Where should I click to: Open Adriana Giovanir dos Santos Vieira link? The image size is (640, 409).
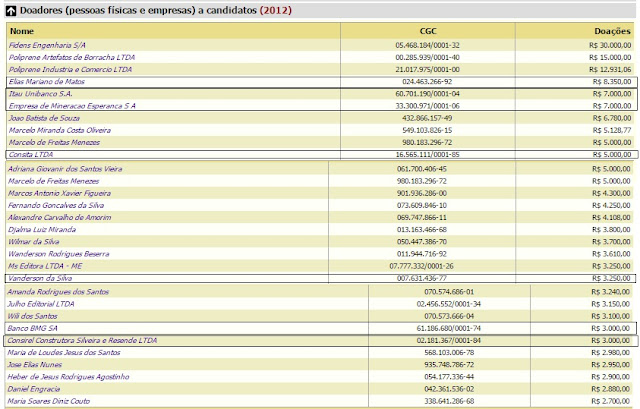click(65, 169)
